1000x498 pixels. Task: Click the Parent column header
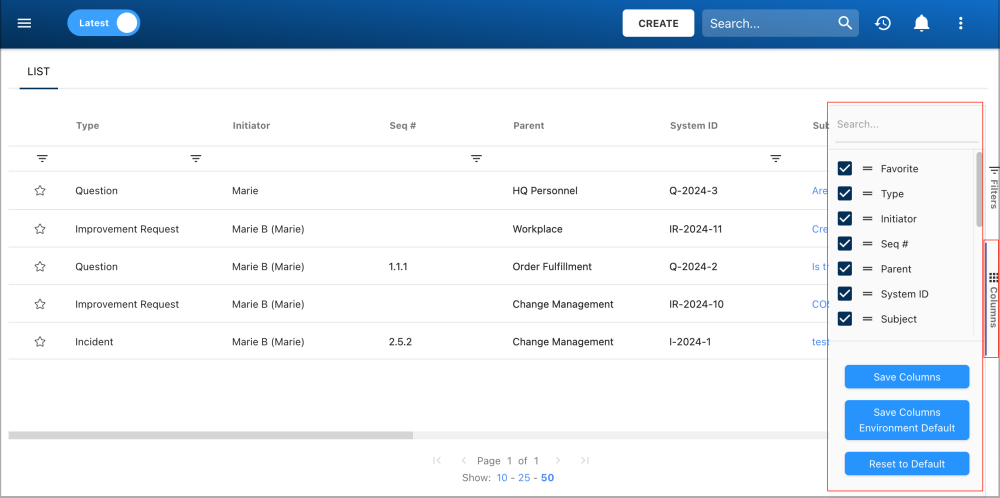(529, 126)
